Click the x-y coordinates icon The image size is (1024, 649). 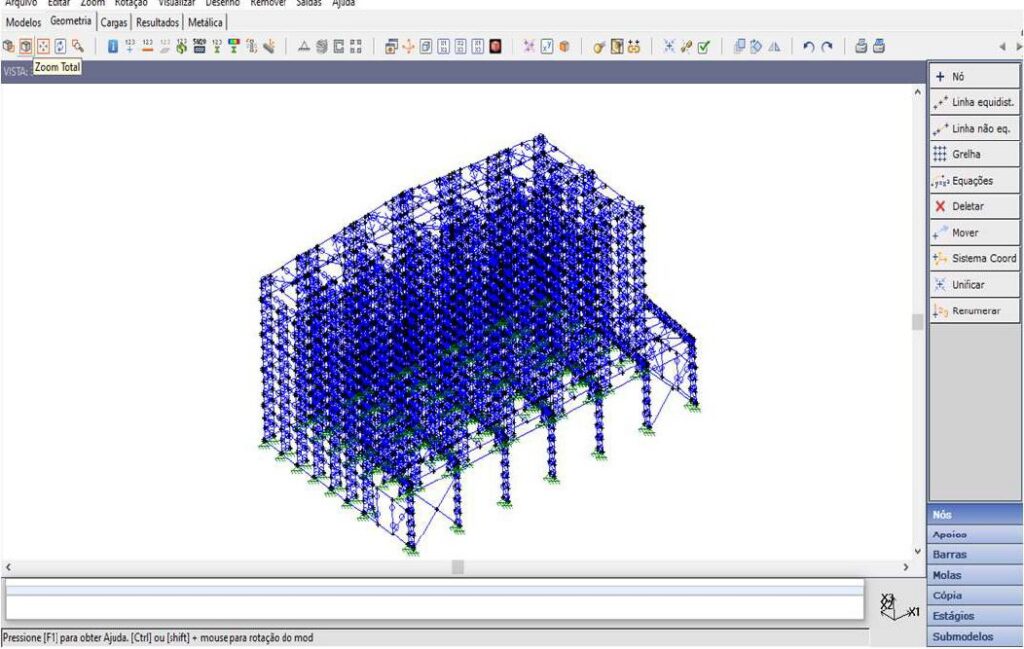(x=547, y=46)
